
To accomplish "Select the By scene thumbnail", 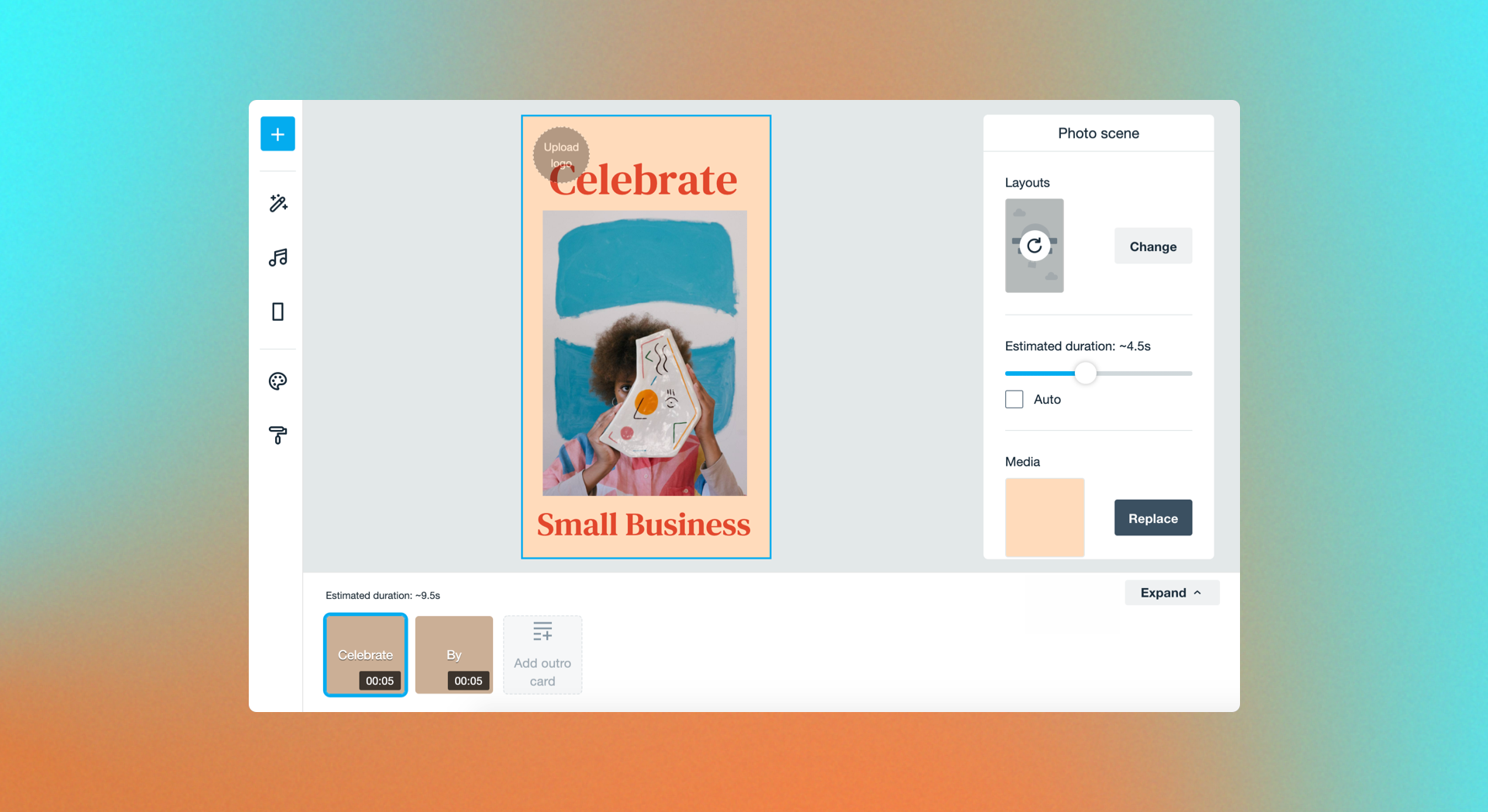I will point(454,655).
